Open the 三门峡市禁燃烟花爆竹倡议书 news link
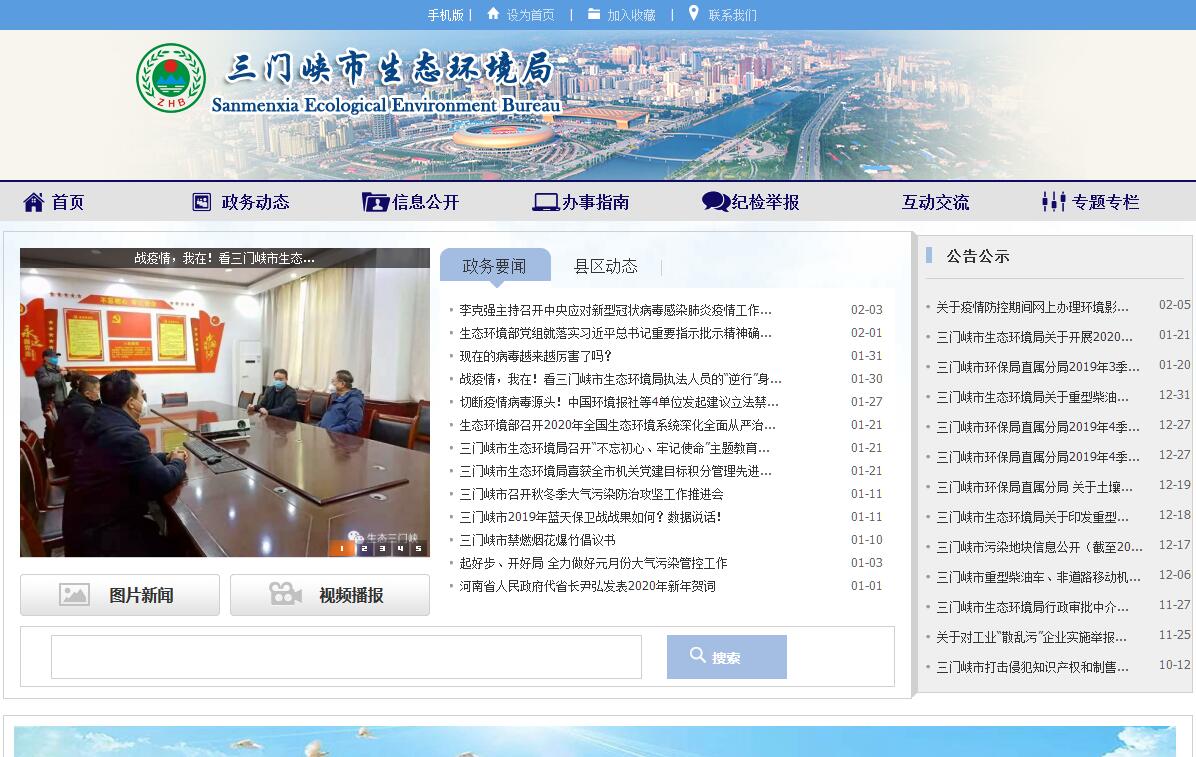The image size is (1196, 757). click(x=537, y=540)
